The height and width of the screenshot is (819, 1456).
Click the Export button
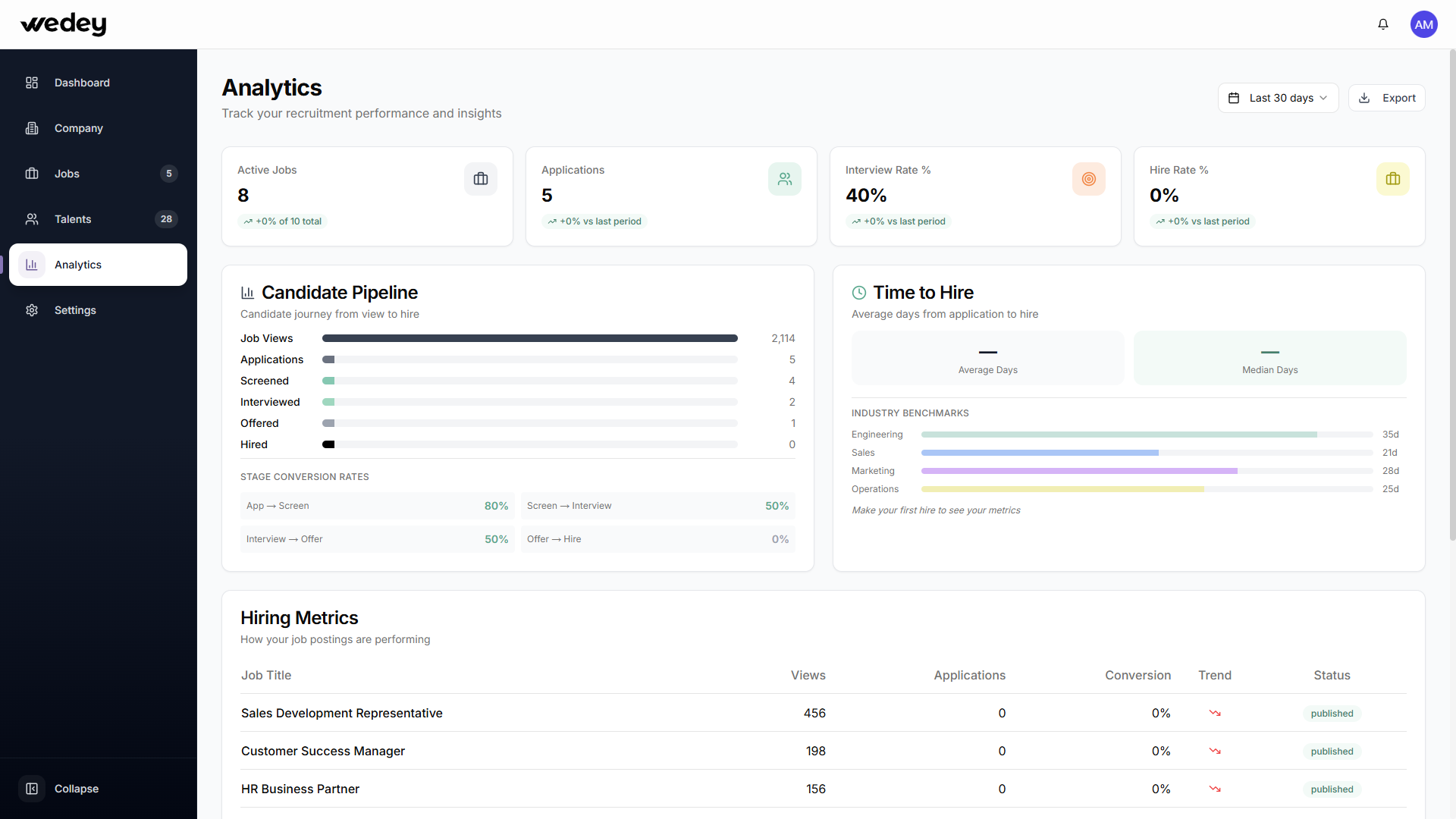pyautogui.click(x=1386, y=98)
